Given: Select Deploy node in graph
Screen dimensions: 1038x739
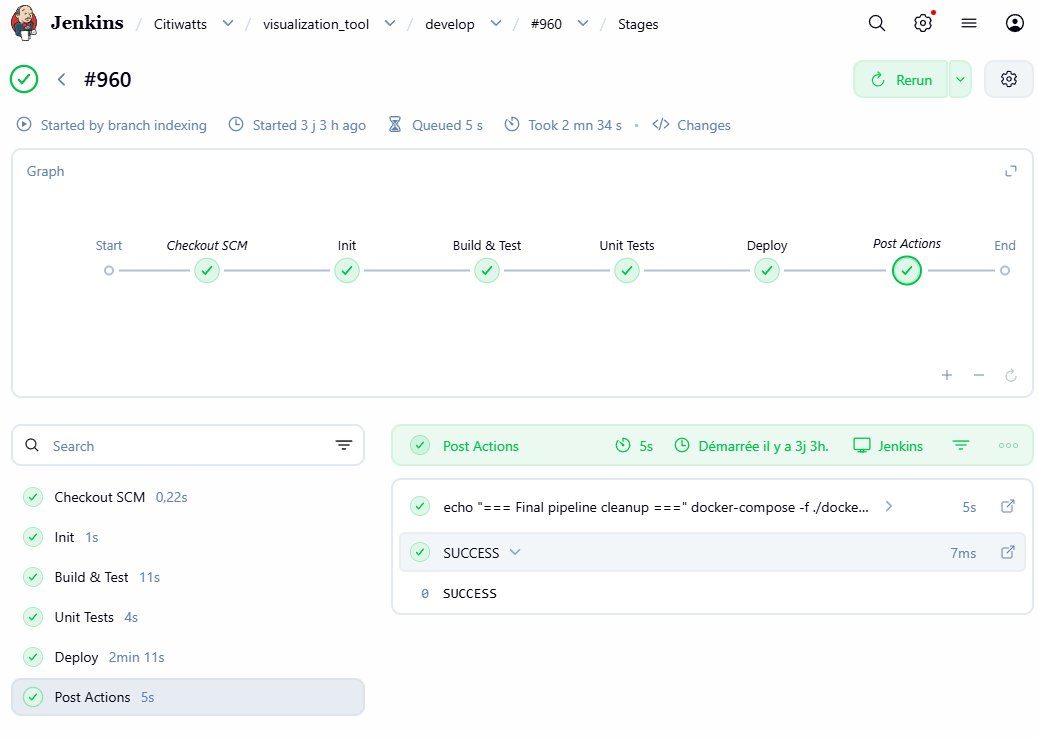Looking at the screenshot, I should click(x=767, y=270).
